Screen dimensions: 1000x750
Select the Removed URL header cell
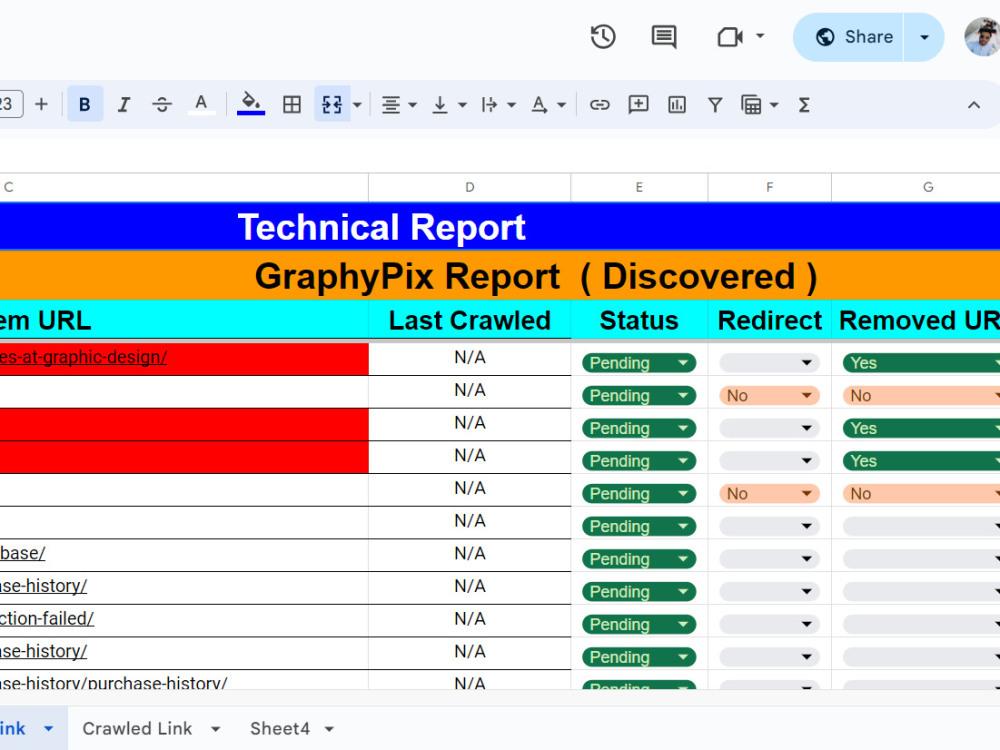click(x=916, y=320)
